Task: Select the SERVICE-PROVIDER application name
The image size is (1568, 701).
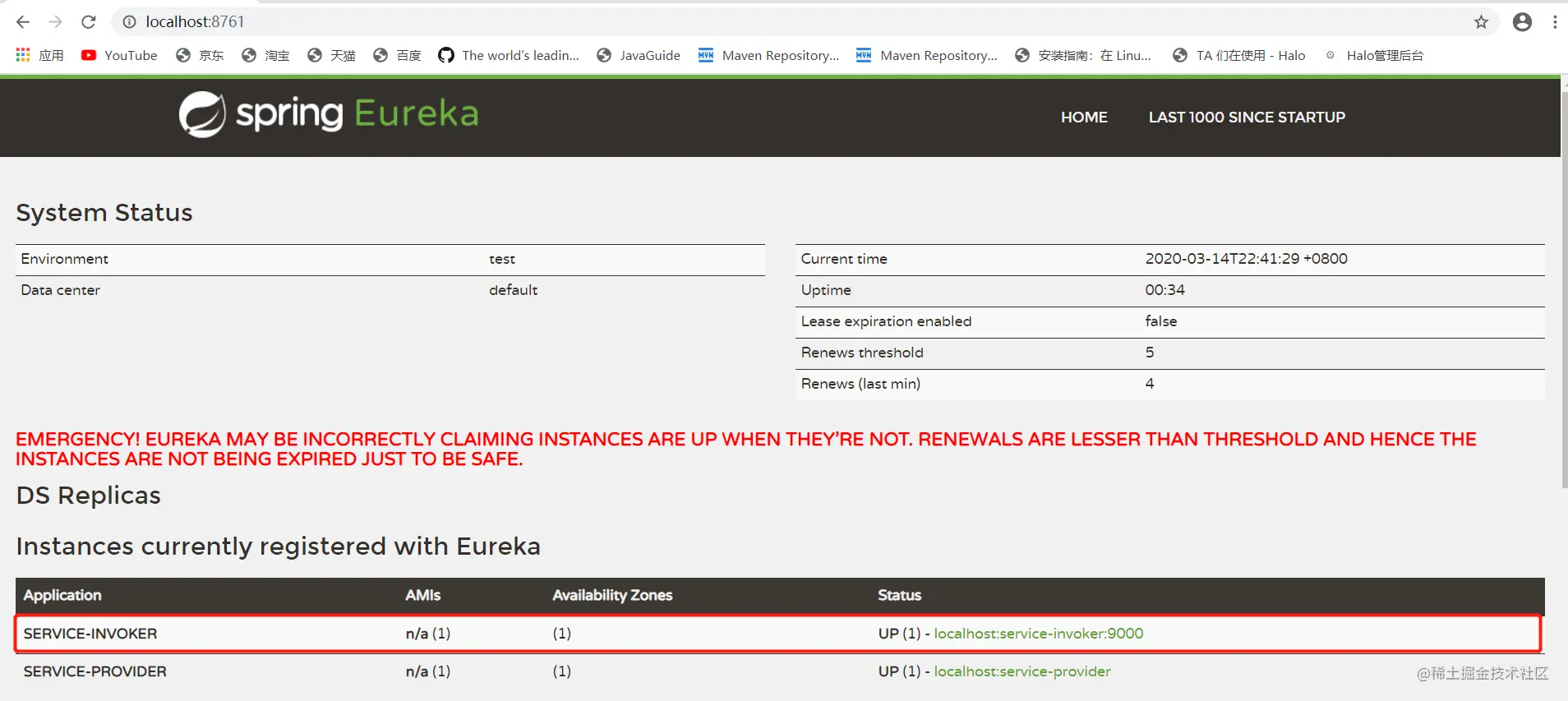Action: click(95, 671)
